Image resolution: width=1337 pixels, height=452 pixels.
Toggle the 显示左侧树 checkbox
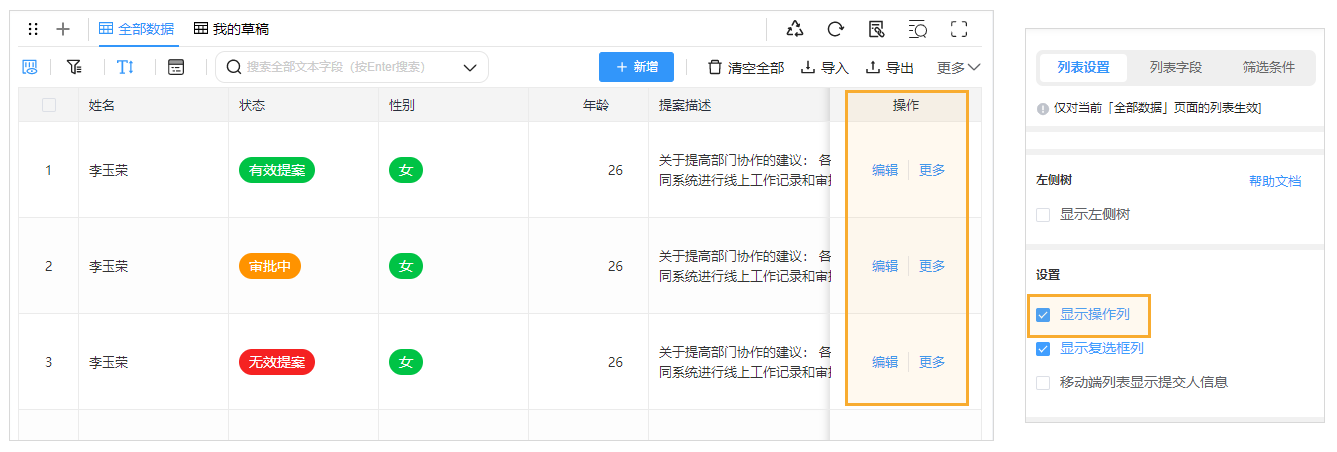point(1043,214)
